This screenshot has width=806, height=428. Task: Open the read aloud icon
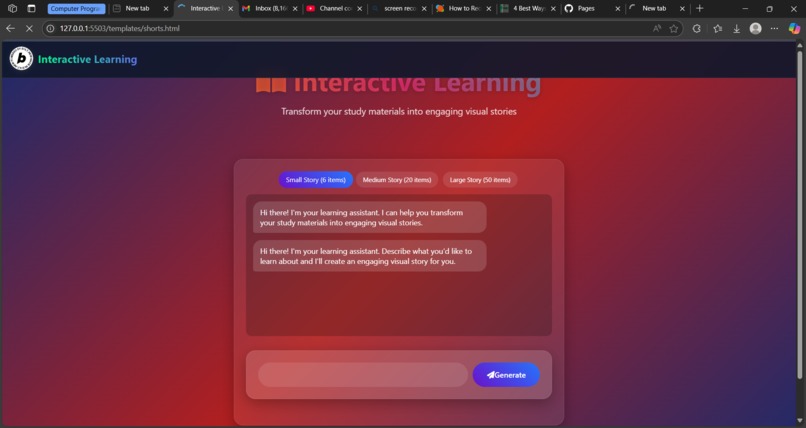(x=657, y=28)
